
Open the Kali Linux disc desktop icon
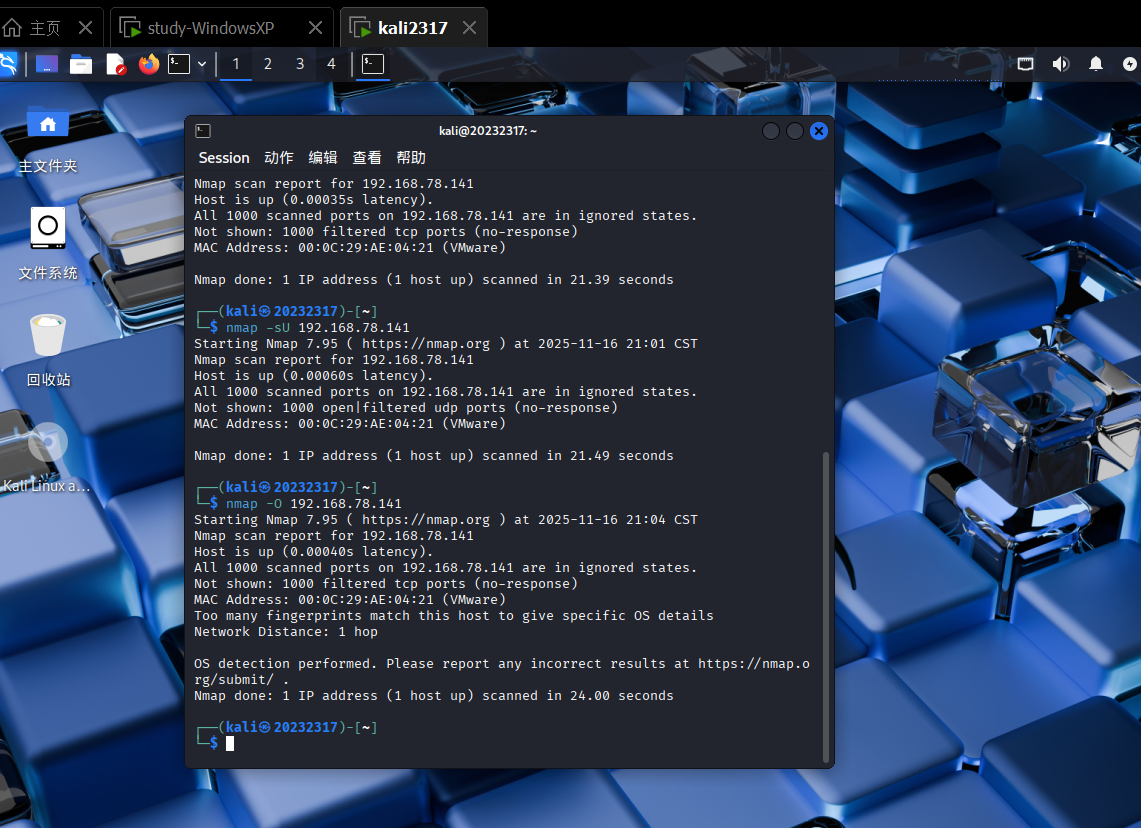coord(47,458)
